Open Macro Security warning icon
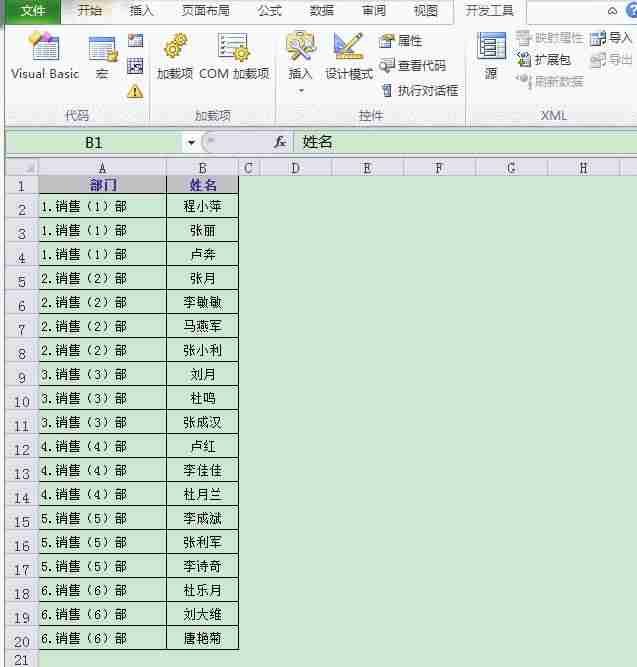This screenshot has height=667, width=637. (135, 91)
